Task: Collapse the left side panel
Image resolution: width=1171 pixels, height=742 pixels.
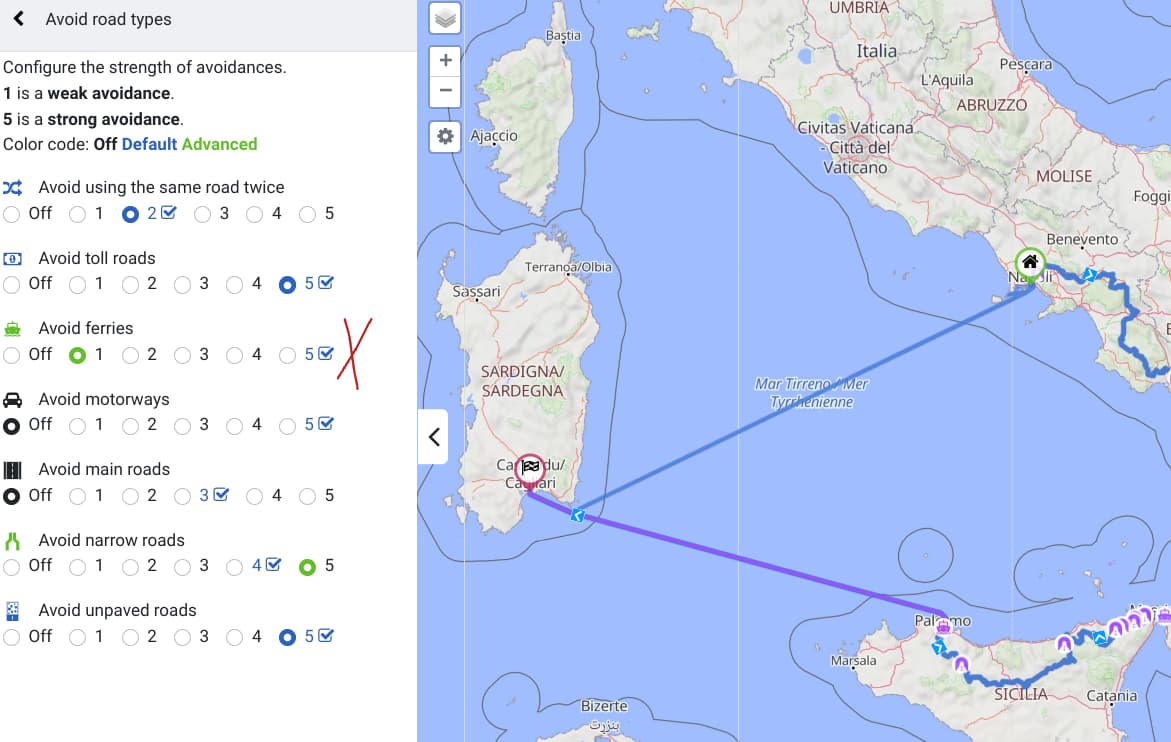Action: click(433, 437)
